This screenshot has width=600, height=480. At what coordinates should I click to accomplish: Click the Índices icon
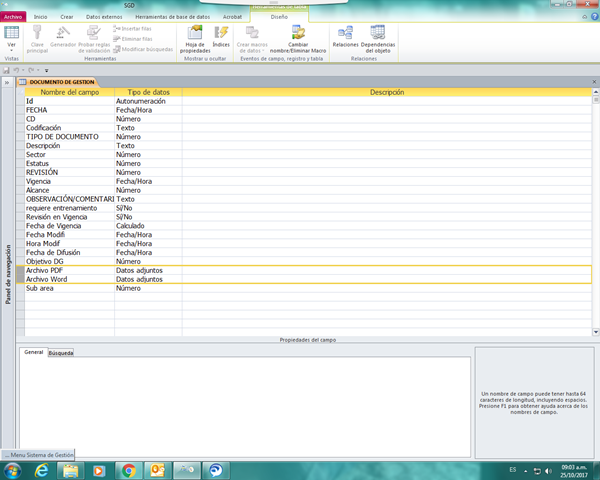click(221, 38)
